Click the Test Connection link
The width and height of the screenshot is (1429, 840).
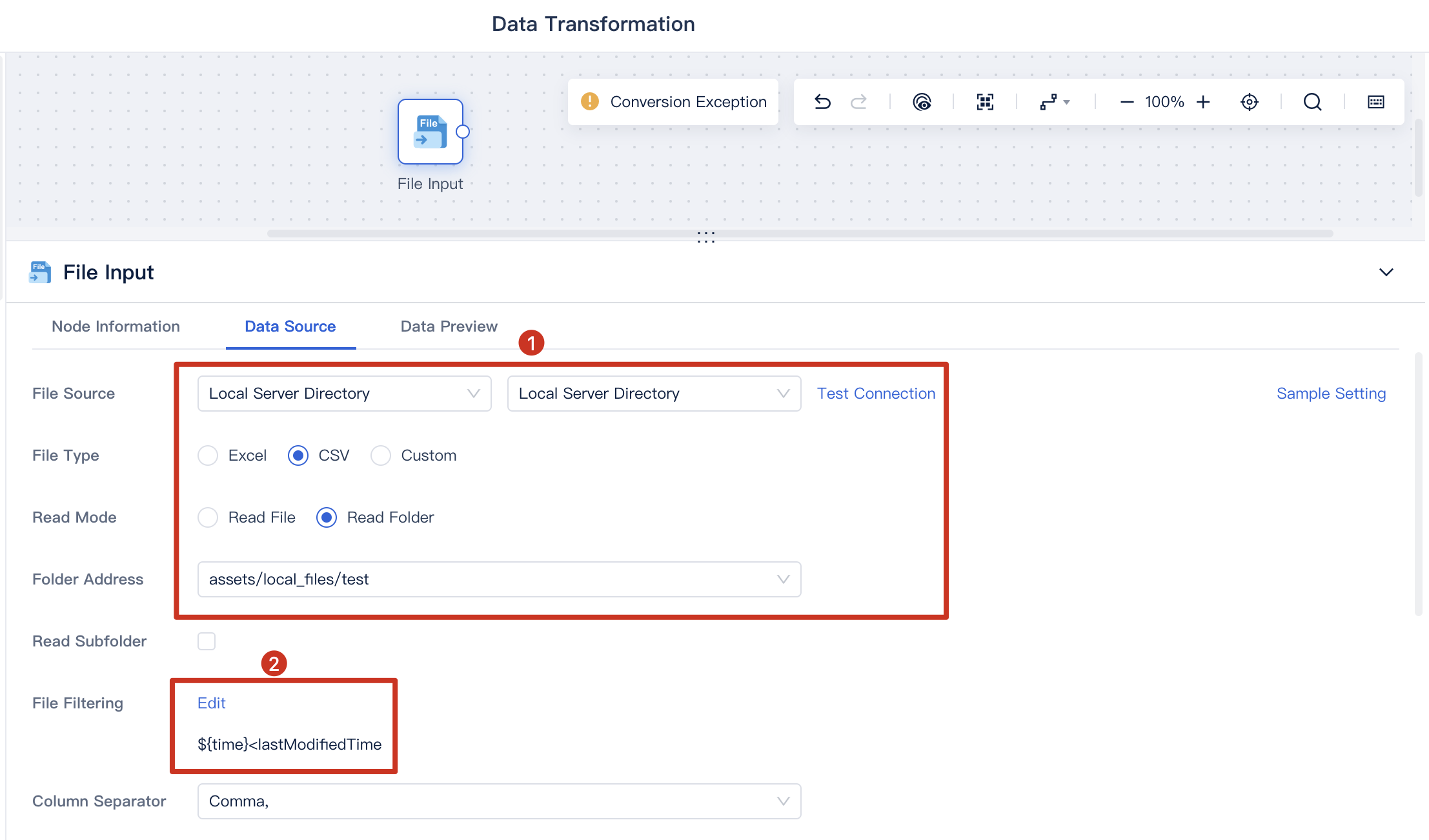(x=876, y=393)
